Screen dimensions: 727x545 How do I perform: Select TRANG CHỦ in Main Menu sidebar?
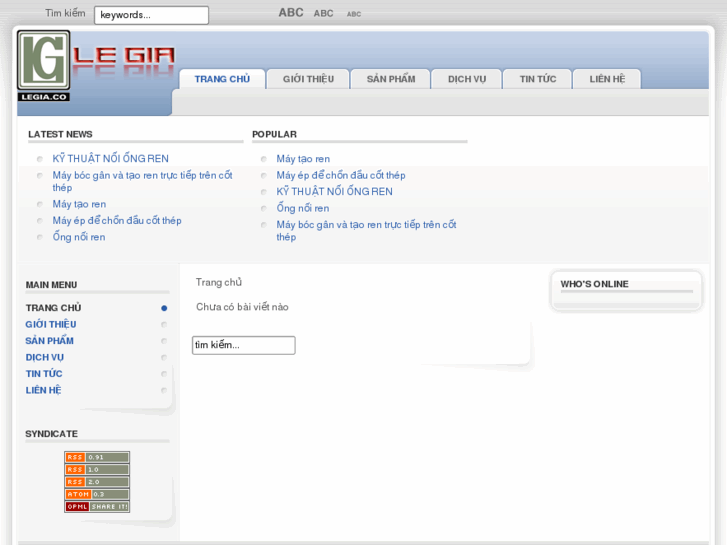pos(53,308)
